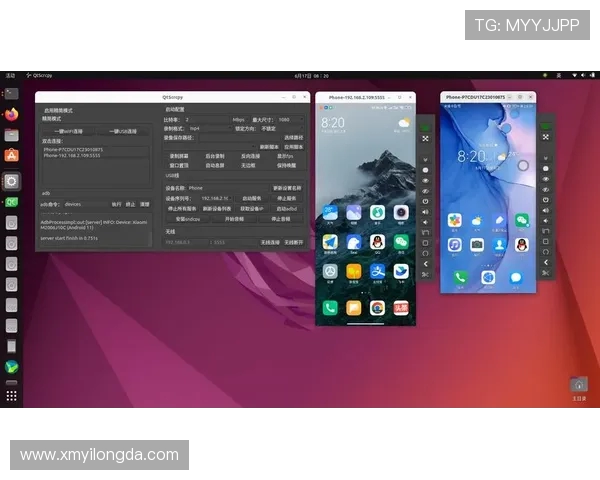600x480 pixels.
Task: Expand the 录制格式 mp4 dropdown
Action: (207, 128)
